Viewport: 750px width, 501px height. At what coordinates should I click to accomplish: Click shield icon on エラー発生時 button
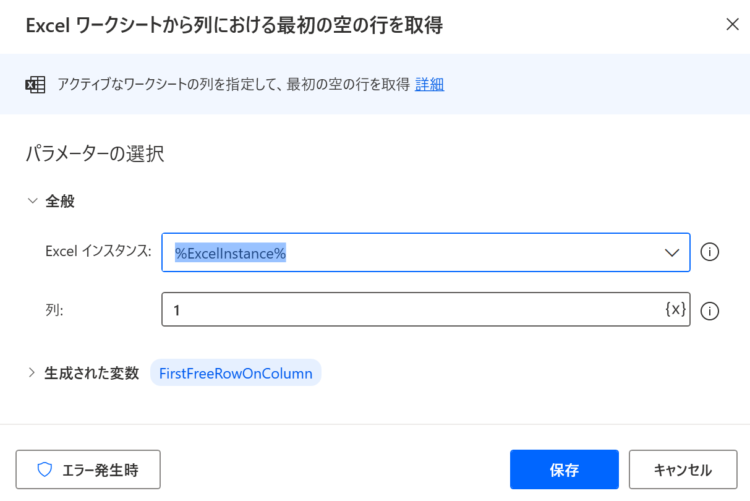click(x=44, y=469)
